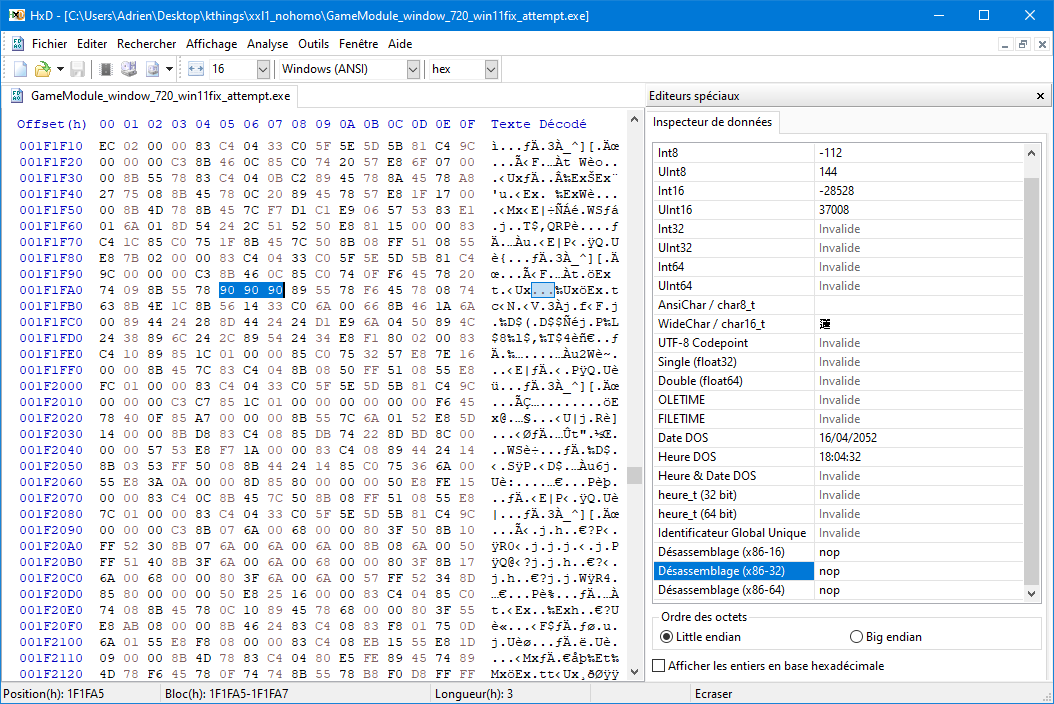
Task: Close the inner document window
Action: (x=1042, y=44)
